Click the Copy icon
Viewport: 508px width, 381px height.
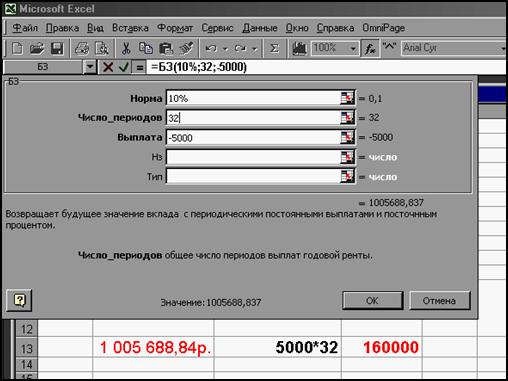click(x=146, y=49)
